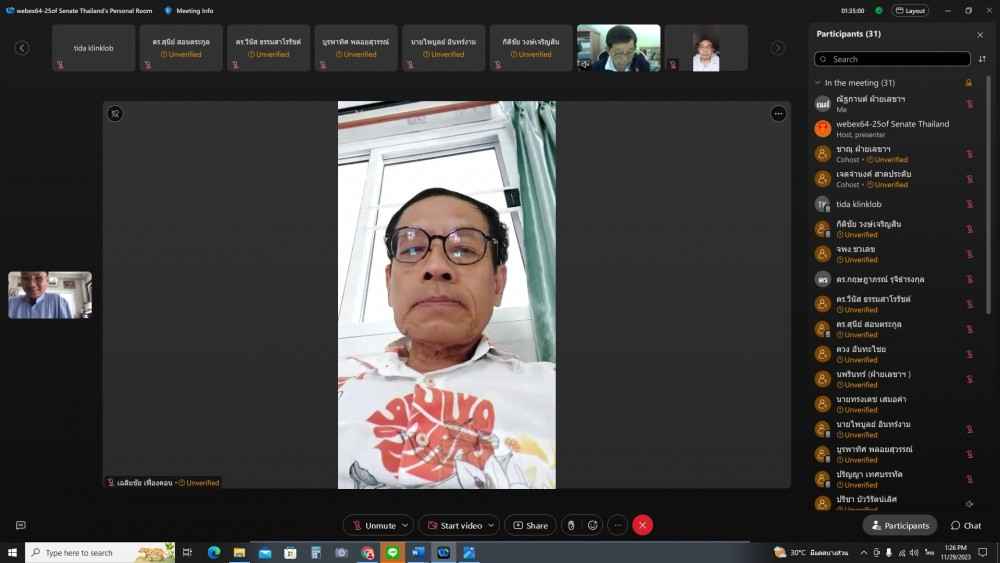Open the Chat panel
Screen dimensions: 1000x563
click(966, 525)
